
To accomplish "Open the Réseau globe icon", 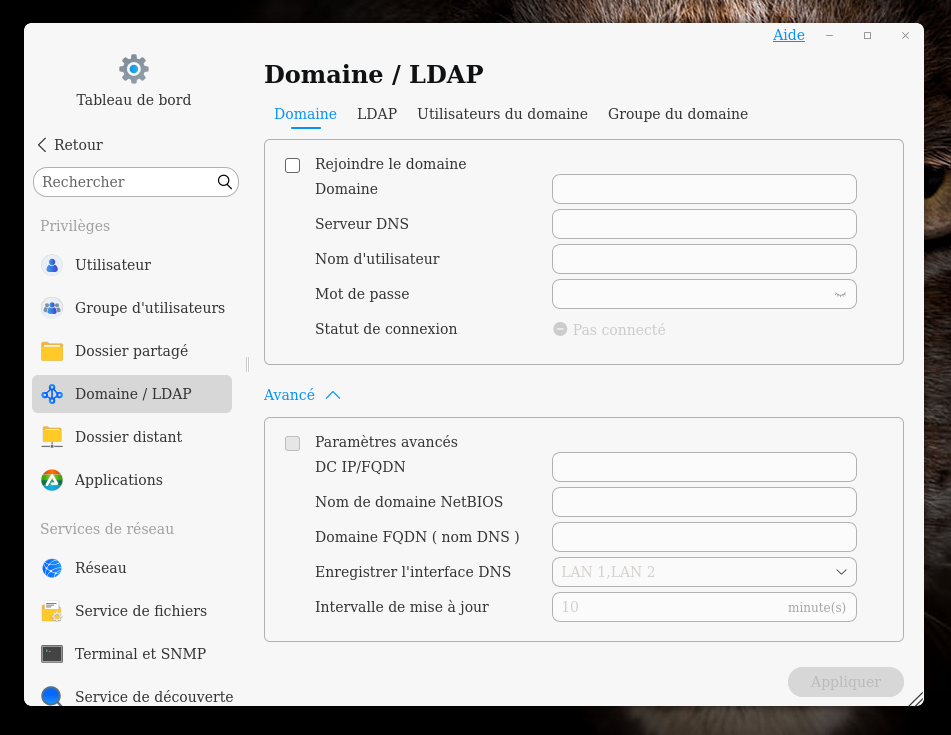I will (x=52, y=568).
